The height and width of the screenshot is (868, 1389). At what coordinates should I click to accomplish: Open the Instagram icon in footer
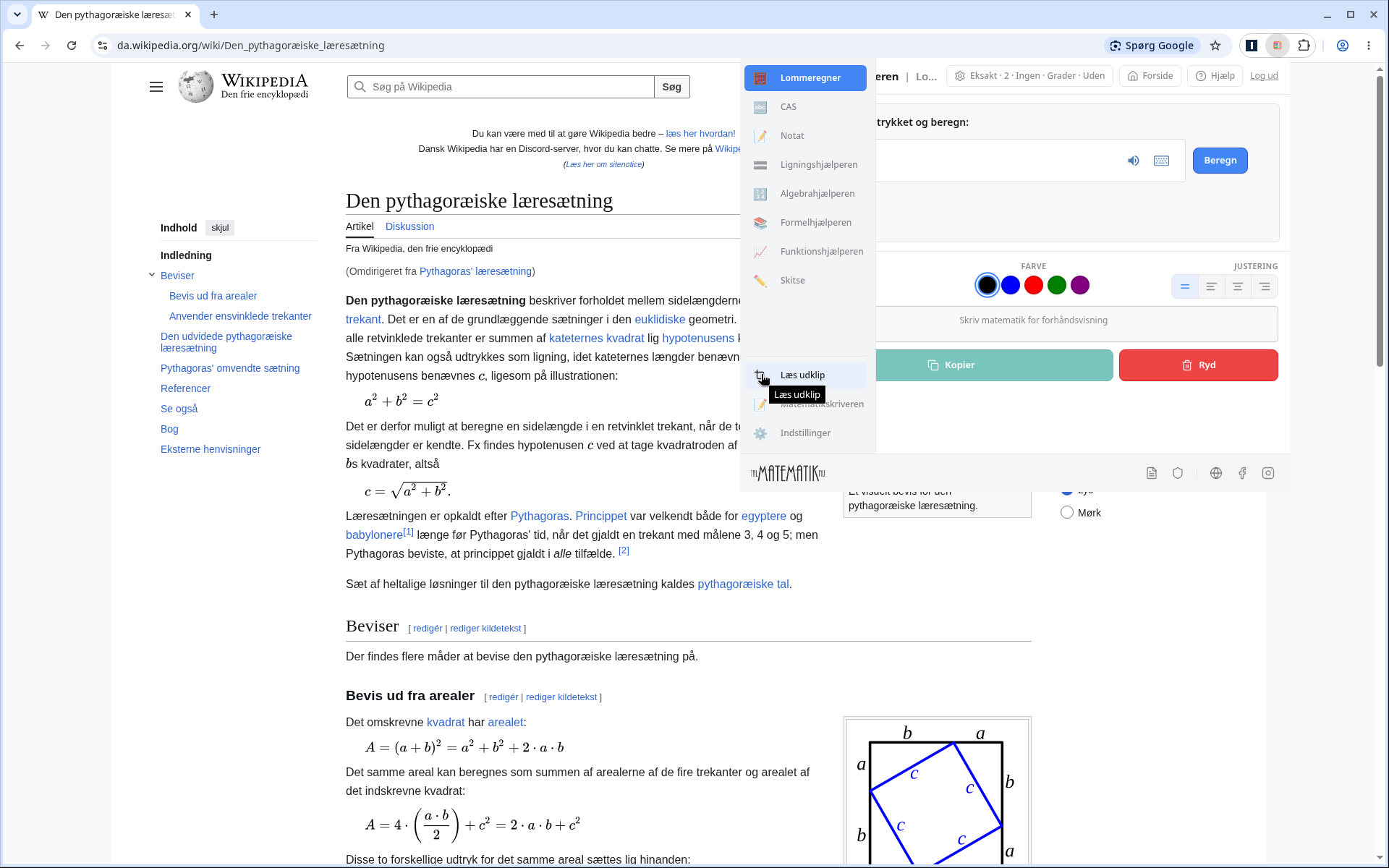1268,473
